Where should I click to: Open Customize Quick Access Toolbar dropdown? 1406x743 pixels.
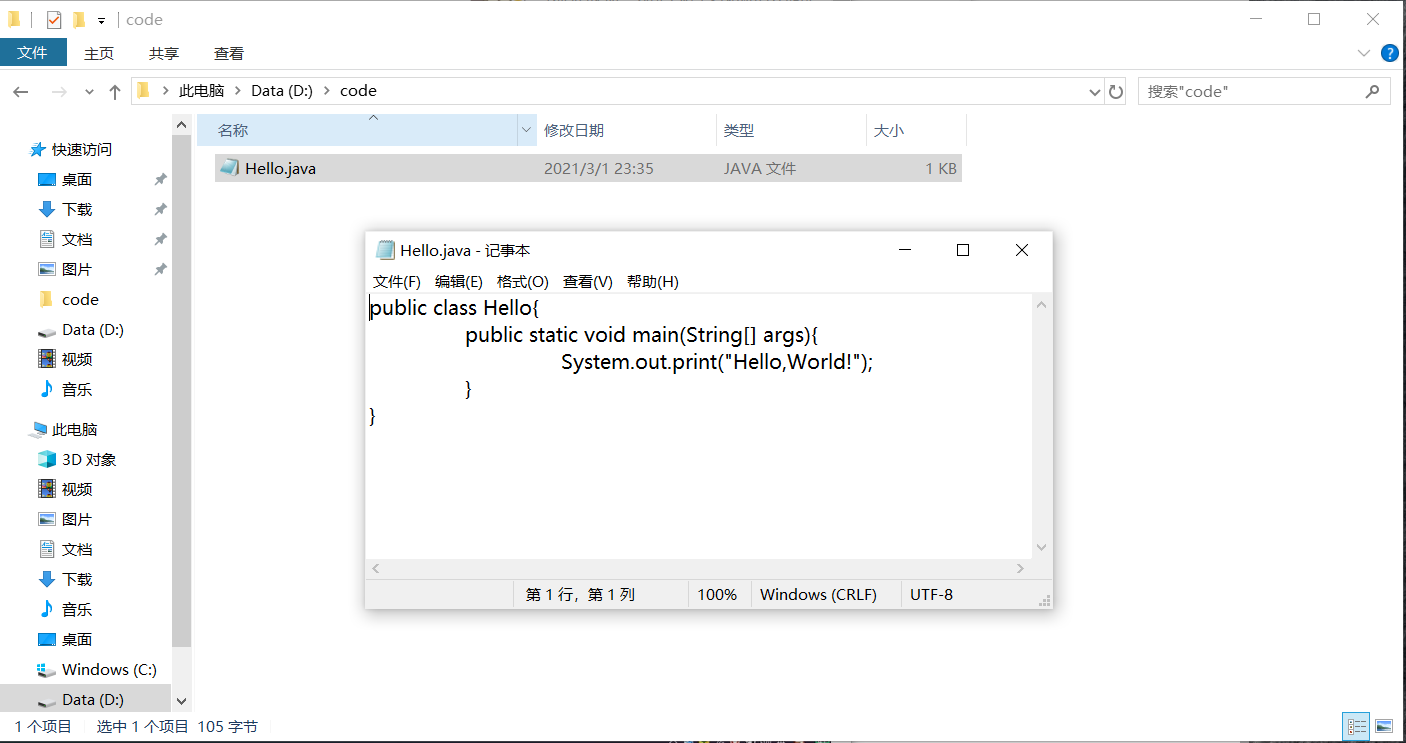[101, 20]
